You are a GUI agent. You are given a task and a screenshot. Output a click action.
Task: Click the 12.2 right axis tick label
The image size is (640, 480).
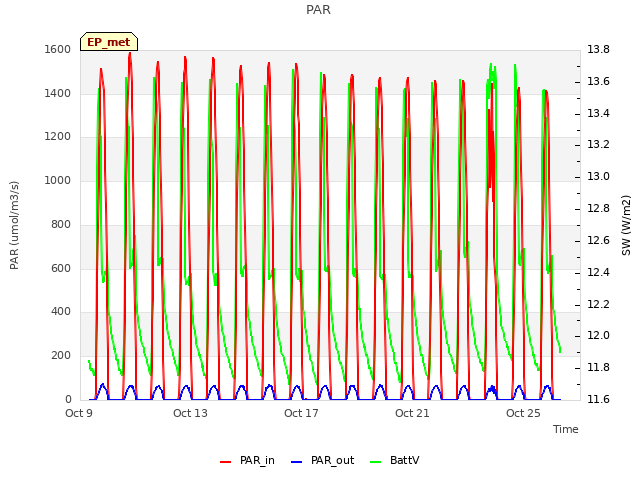(x=598, y=304)
